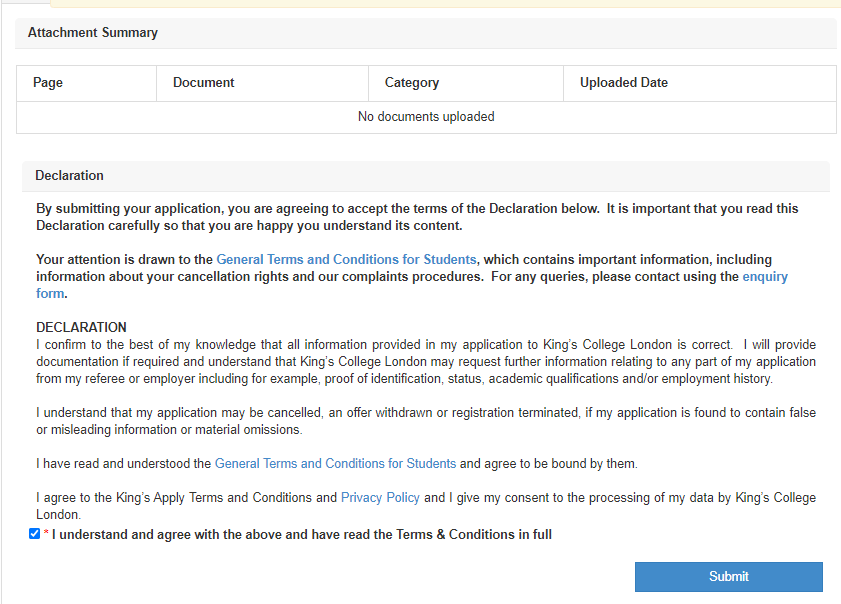This screenshot has width=841, height=604.
Task: Open General Terms link after 'read and understood'
Action: click(x=335, y=464)
